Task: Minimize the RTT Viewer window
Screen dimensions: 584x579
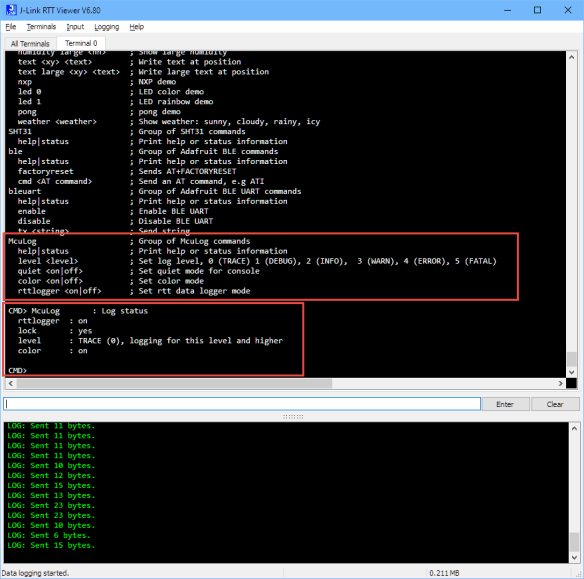Action: (507, 10)
